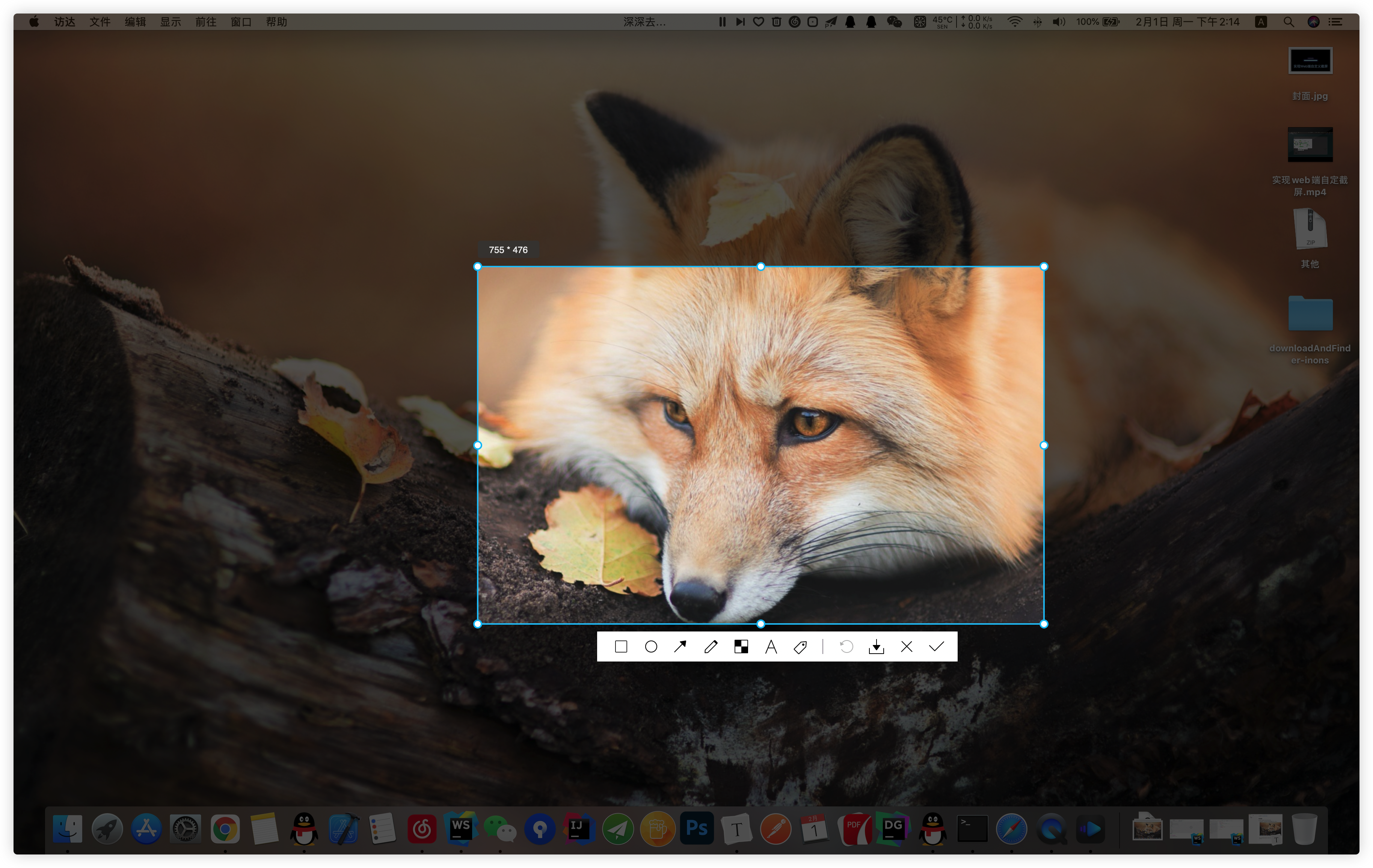Confirm the screenshot with checkmark icon
The image size is (1373, 868).
pos(936,646)
